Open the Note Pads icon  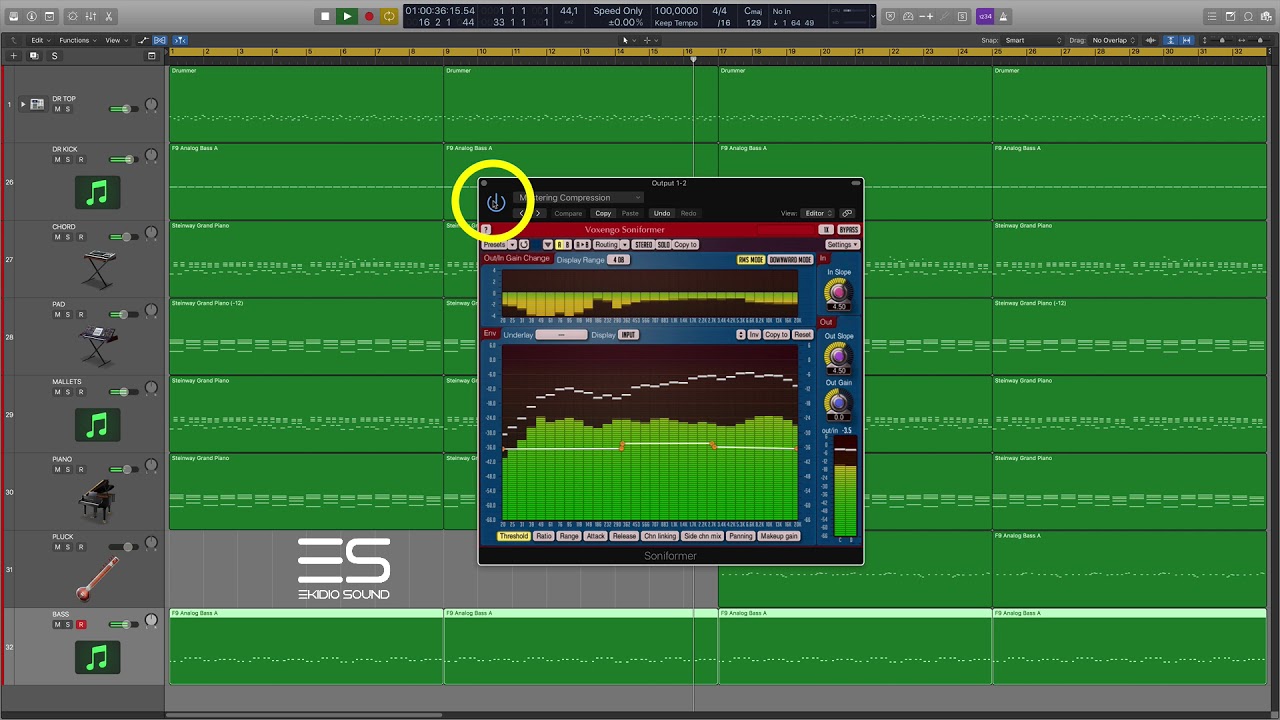(1230, 16)
